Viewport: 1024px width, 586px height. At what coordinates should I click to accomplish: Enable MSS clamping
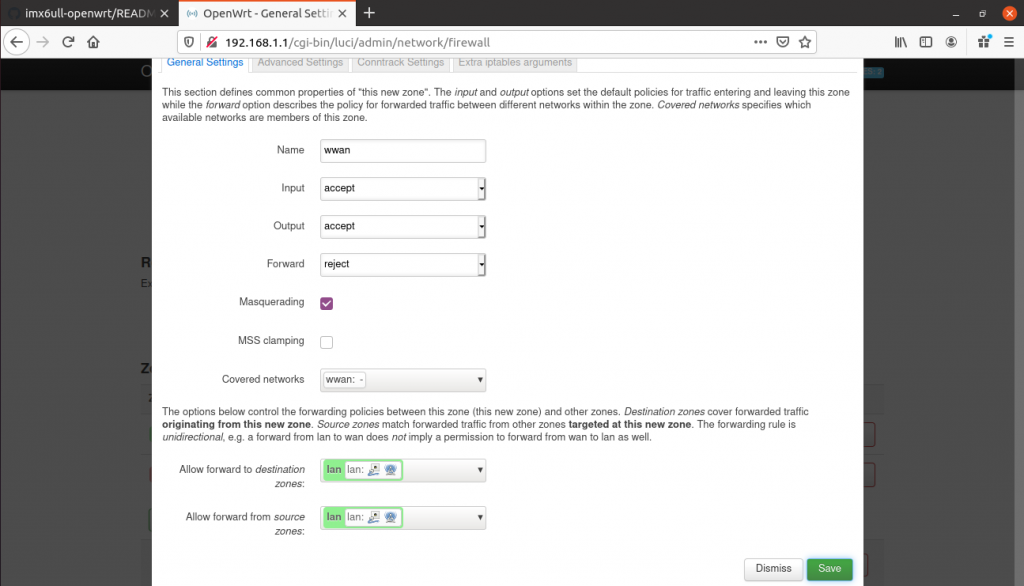click(x=326, y=341)
